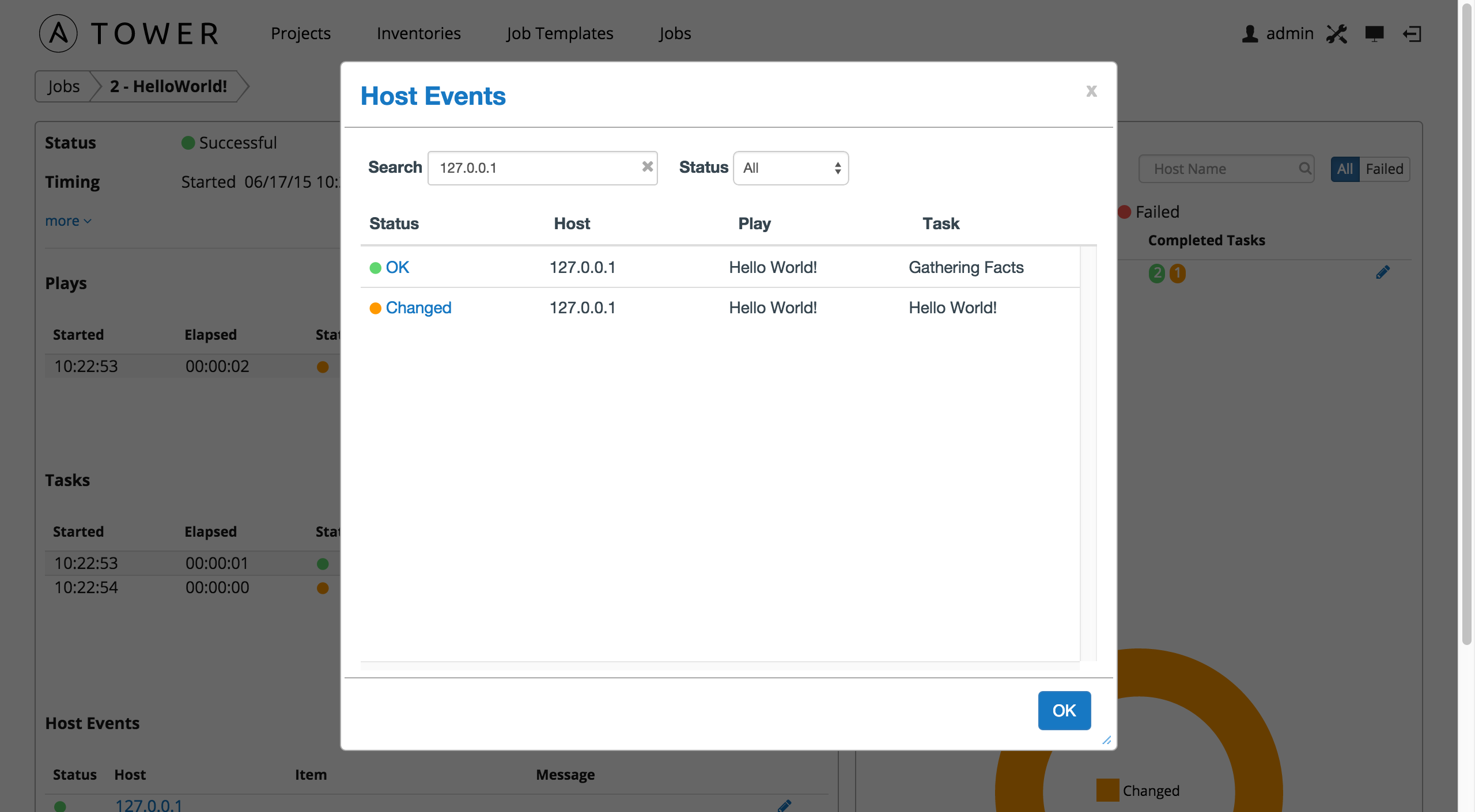Click the logout arrow icon
The image size is (1475, 812).
click(1412, 34)
